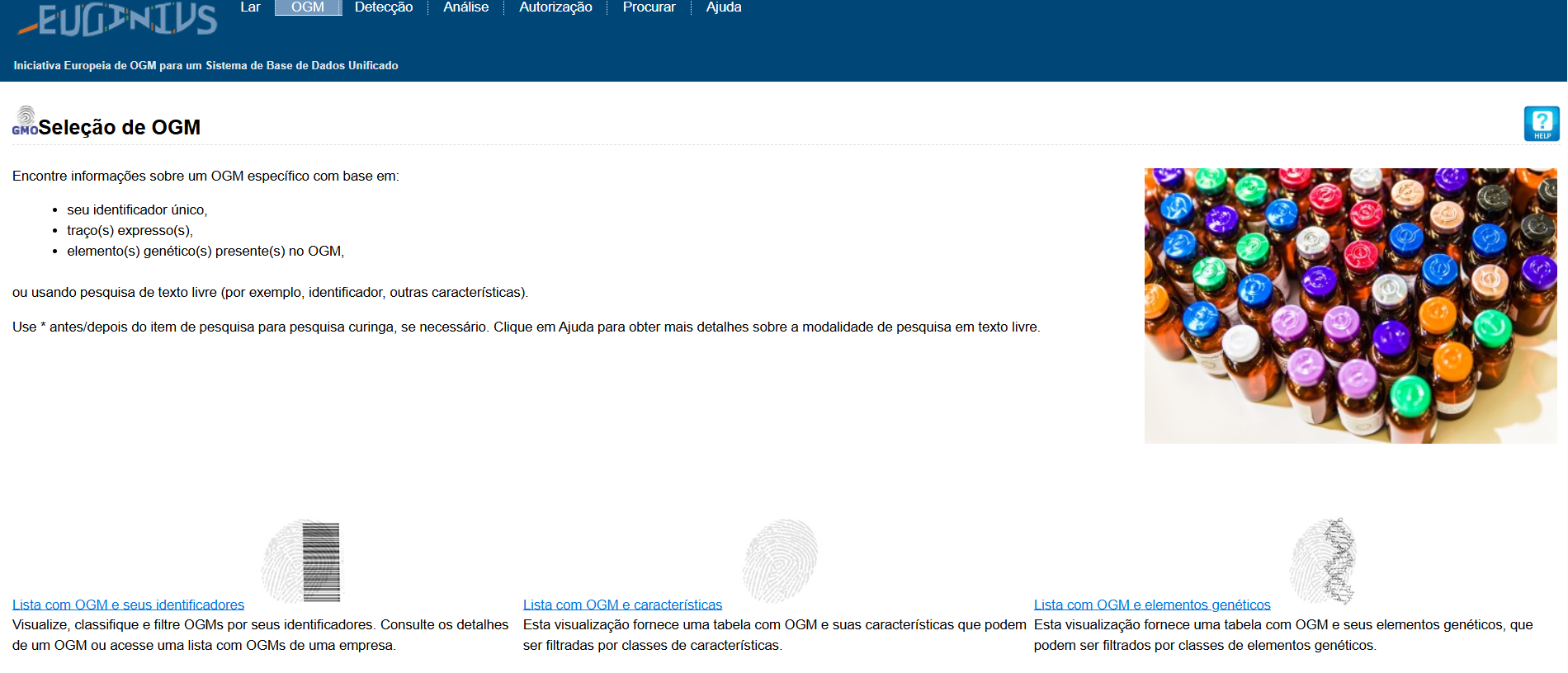Follow 'Lista com OGM e características' link
The height and width of the screenshot is (673, 1568).
622,605
